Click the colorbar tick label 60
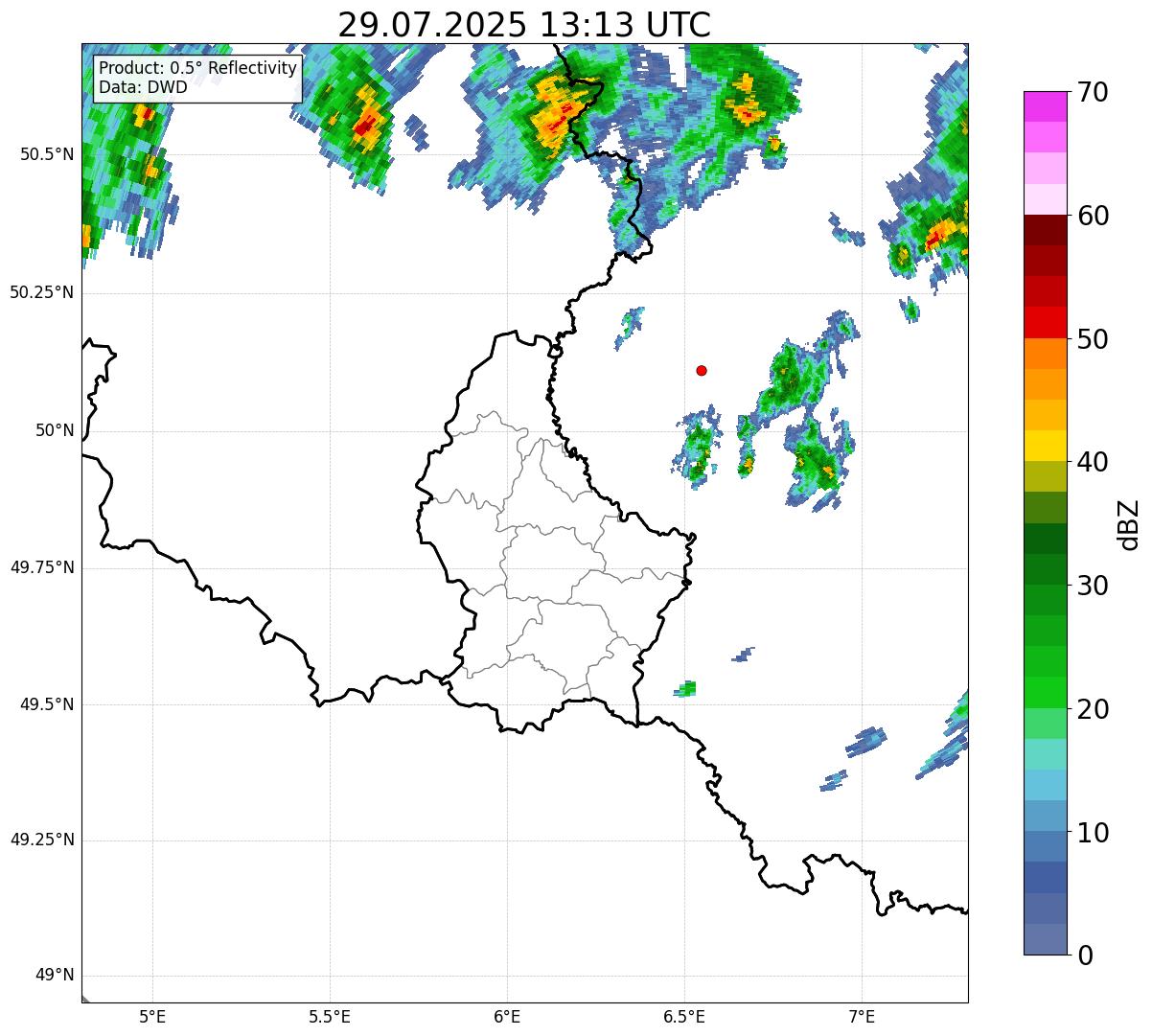 pos(1093,216)
